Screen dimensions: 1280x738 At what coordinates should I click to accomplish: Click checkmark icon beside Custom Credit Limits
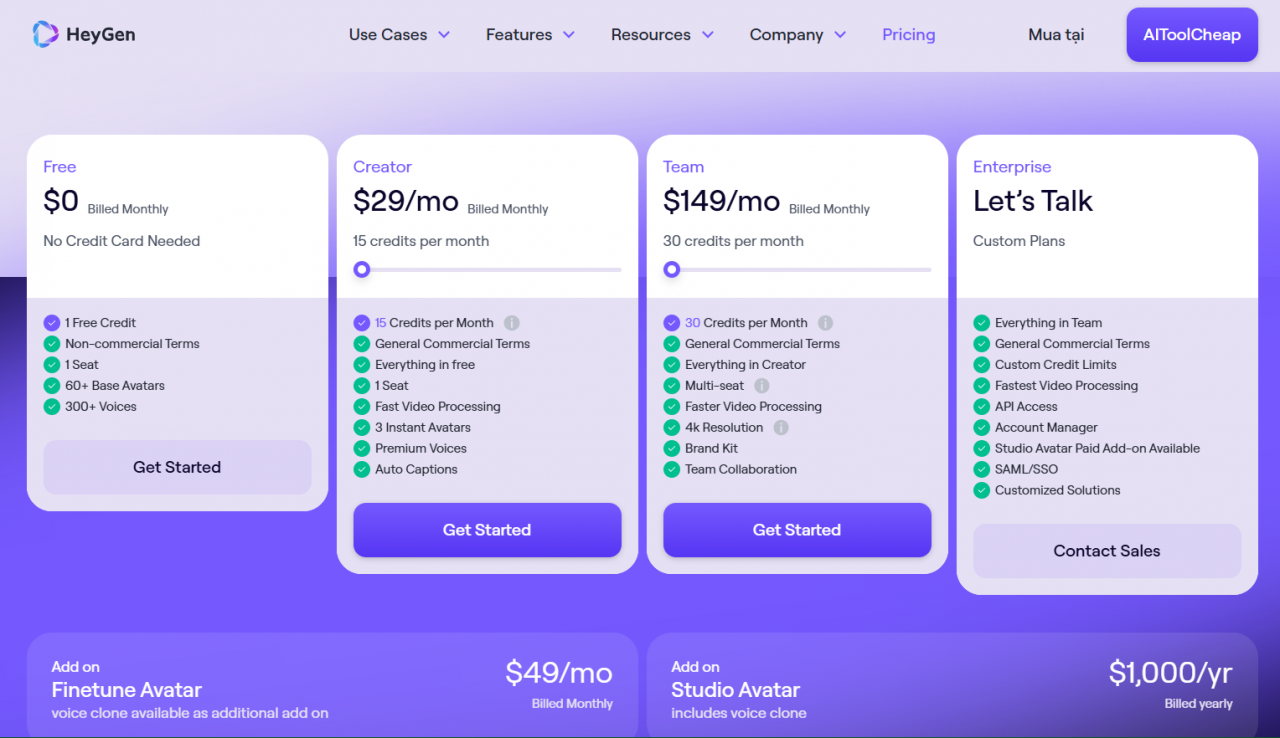tap(982, 365)
